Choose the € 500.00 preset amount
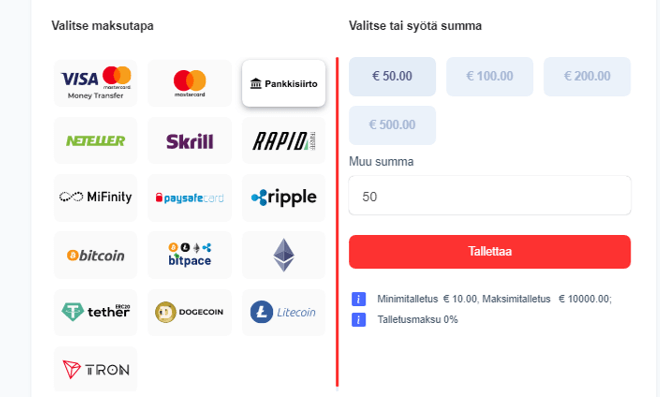 coord(392,125)
